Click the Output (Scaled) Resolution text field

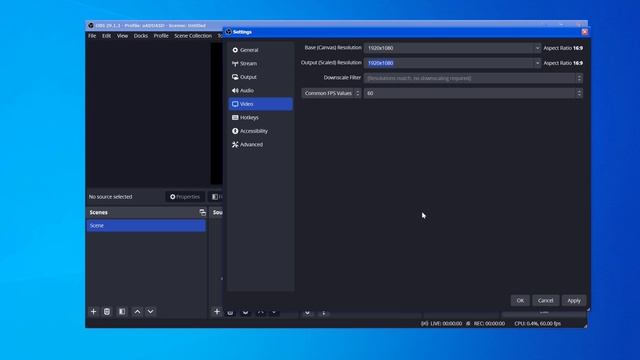click(449, 63)
